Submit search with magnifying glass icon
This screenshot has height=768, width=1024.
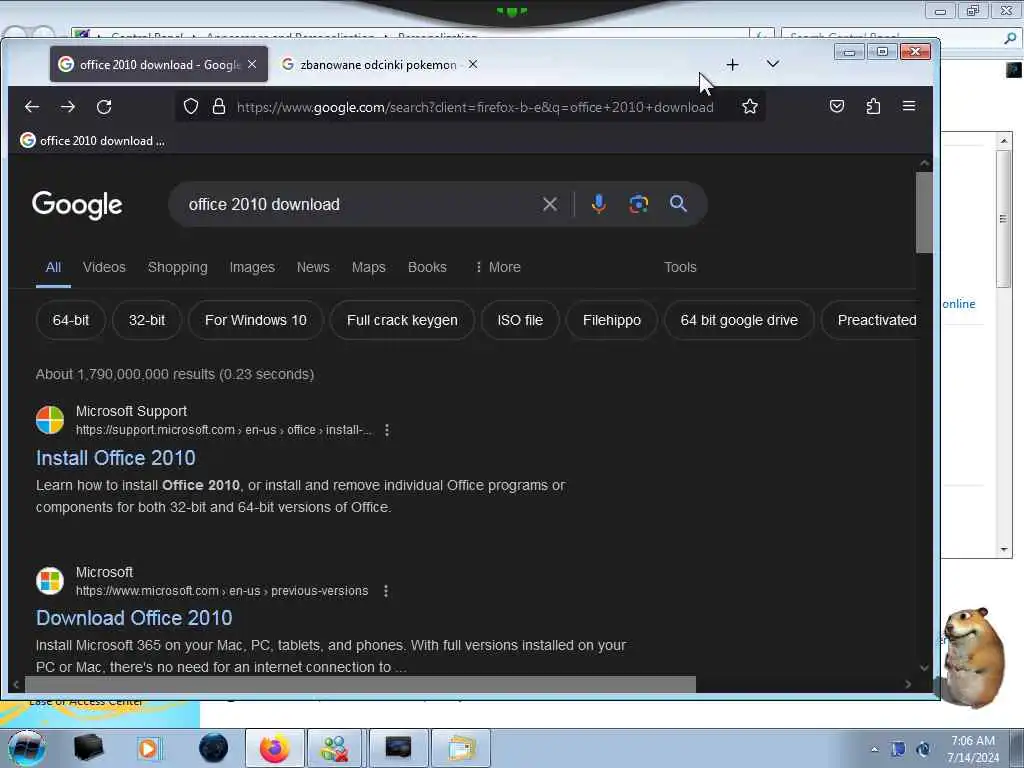coord(678,204)
